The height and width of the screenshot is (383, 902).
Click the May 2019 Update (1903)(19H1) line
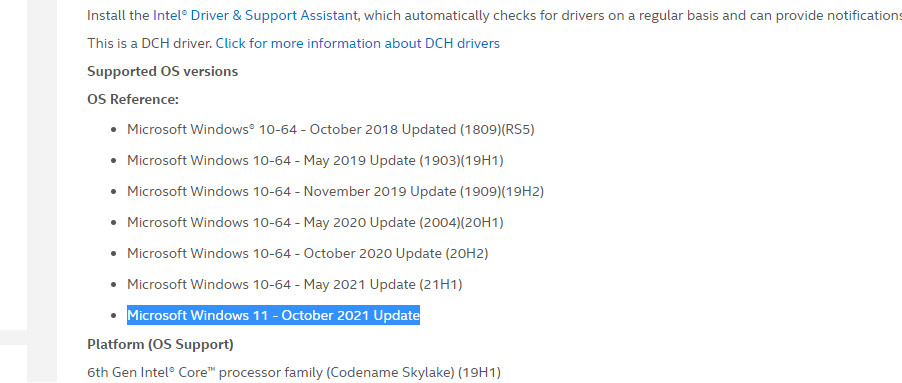pos(315,160)
